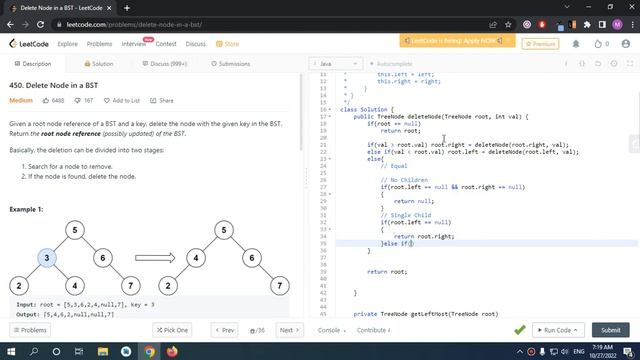
Task: Reset code to default with the revert icon
Action: click(x=598, y=64)
